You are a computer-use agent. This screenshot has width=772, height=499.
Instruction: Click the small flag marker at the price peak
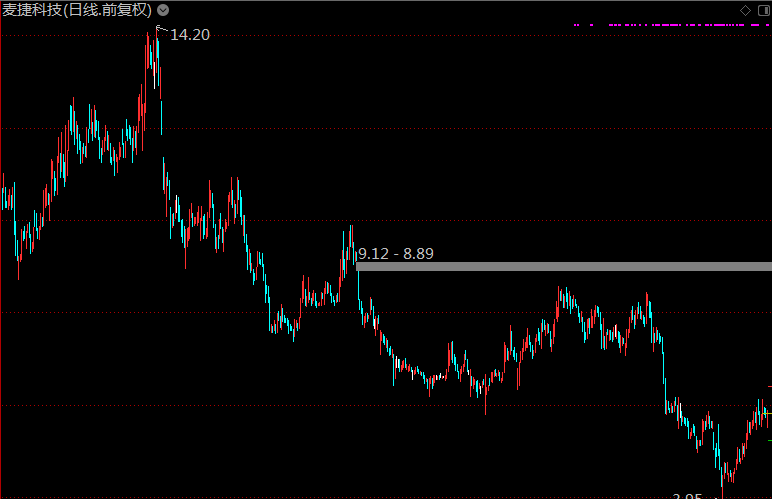pyautogui.click(x=160, y=29)
